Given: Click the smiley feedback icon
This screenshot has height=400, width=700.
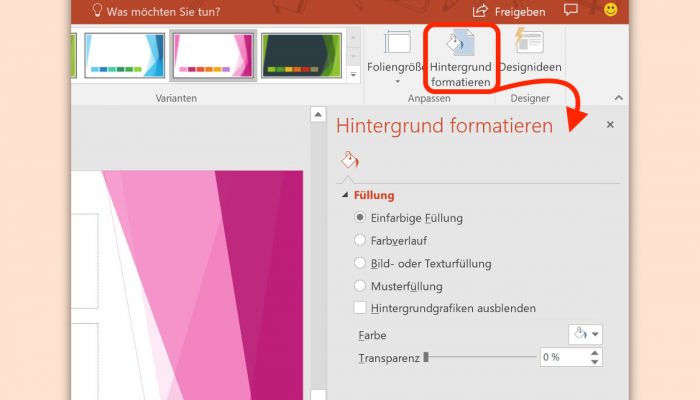Looking at the screenshot, I should 611,9.
